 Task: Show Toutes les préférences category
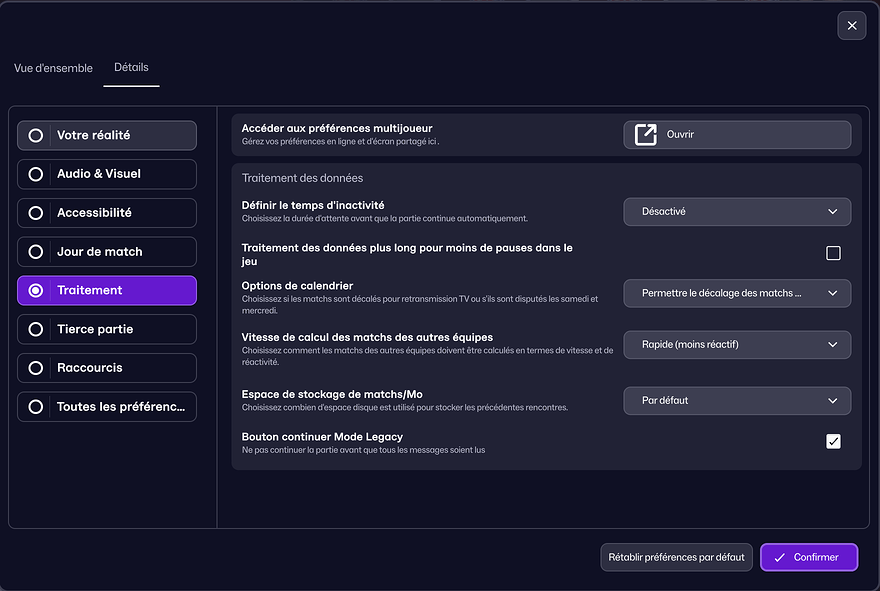pos(107,407)
